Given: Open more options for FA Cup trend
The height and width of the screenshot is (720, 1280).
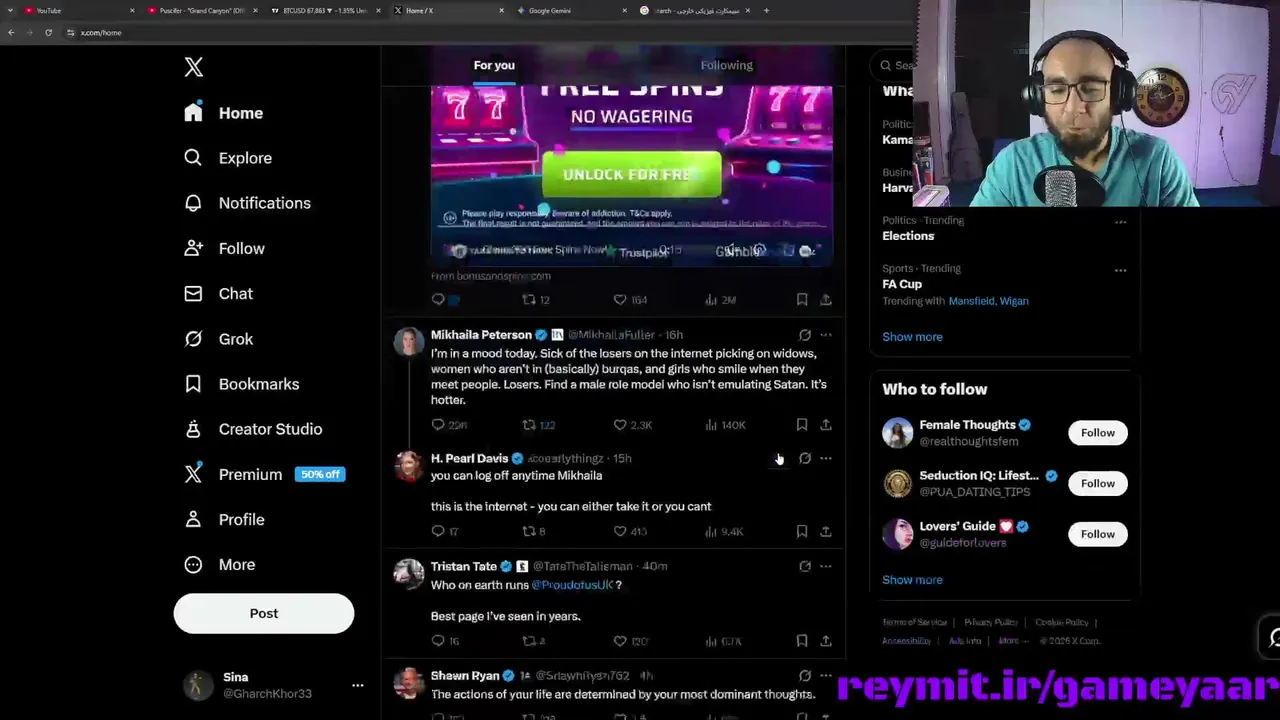Looking at the screenshot, I should (x=1120, y=270).
